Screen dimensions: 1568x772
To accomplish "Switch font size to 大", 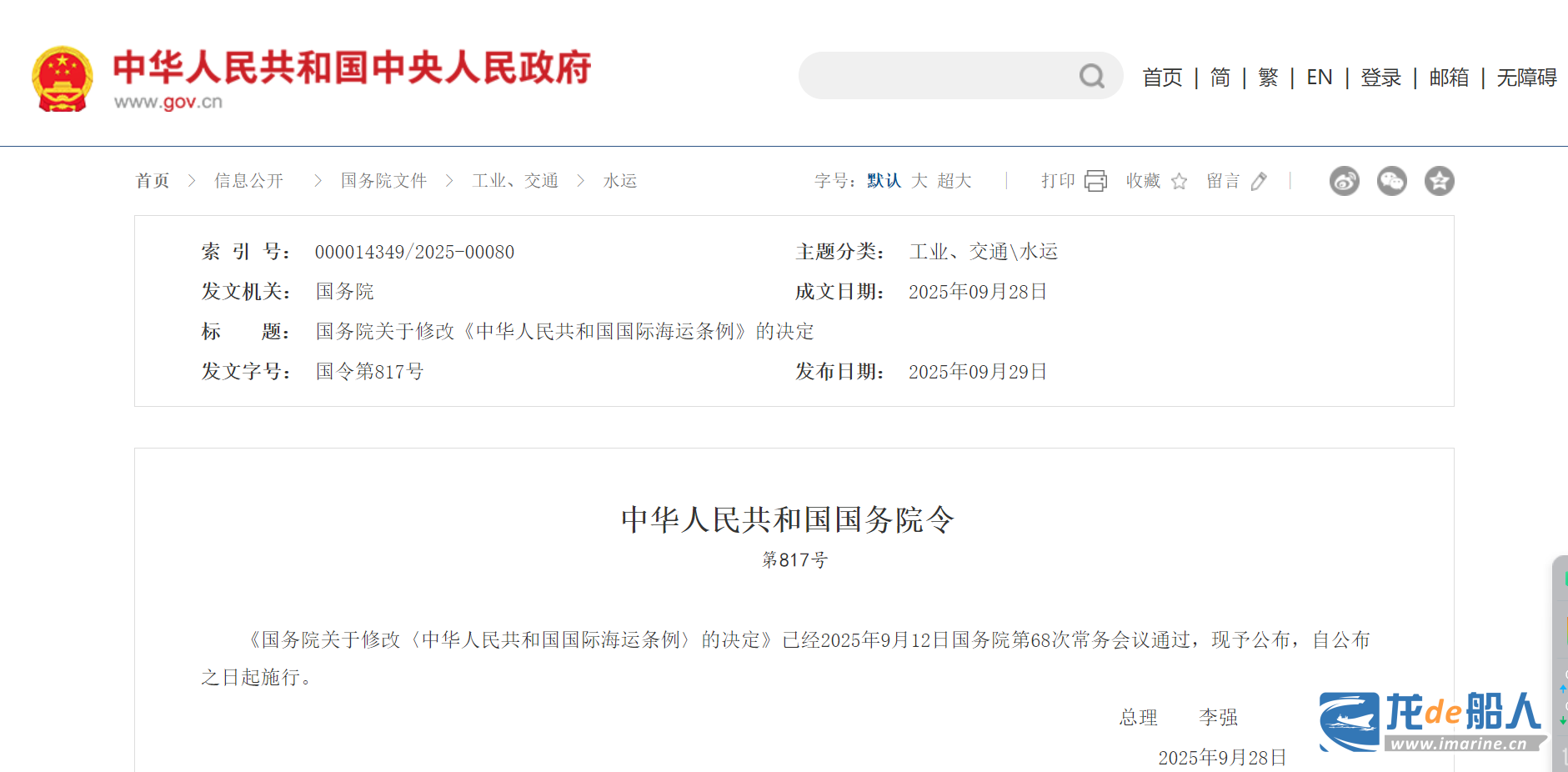I will pos(919,181).
